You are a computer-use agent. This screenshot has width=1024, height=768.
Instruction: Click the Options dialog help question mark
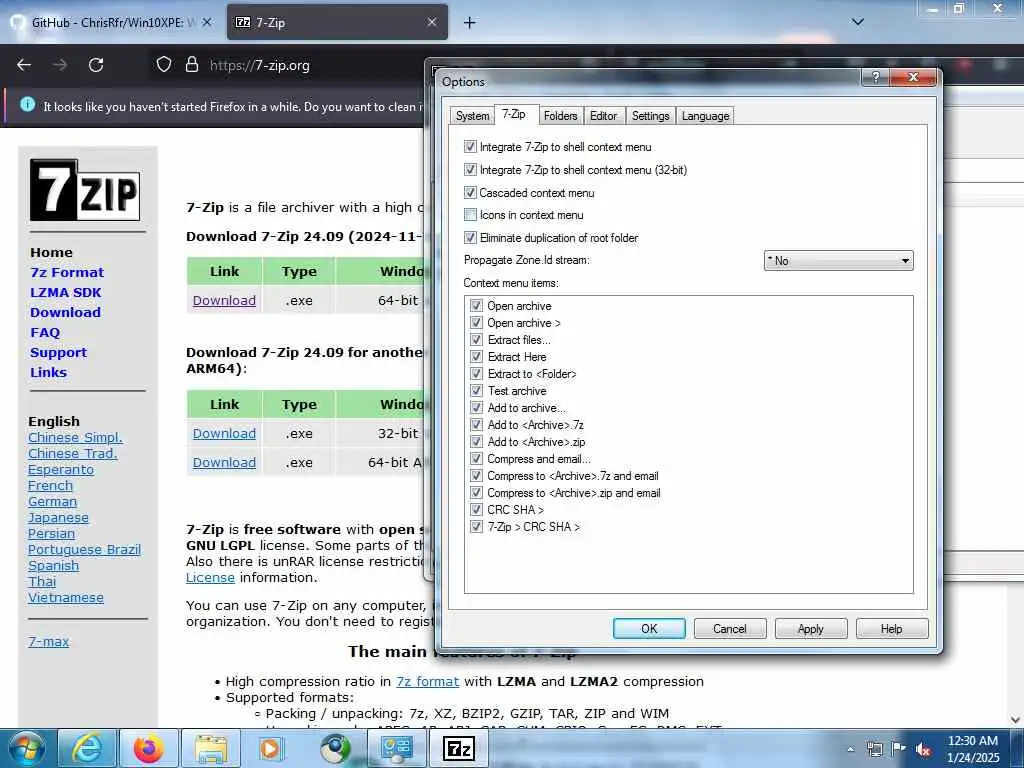coord(876,77)
